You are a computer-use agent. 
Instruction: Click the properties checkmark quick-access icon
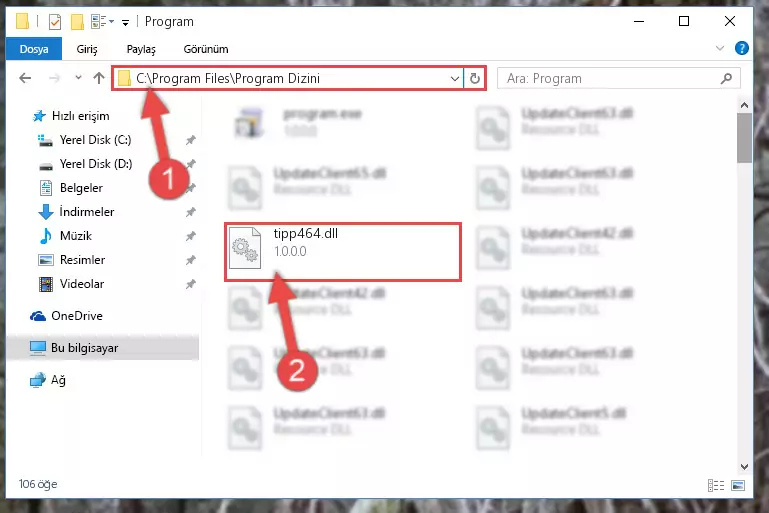point(55,22)
